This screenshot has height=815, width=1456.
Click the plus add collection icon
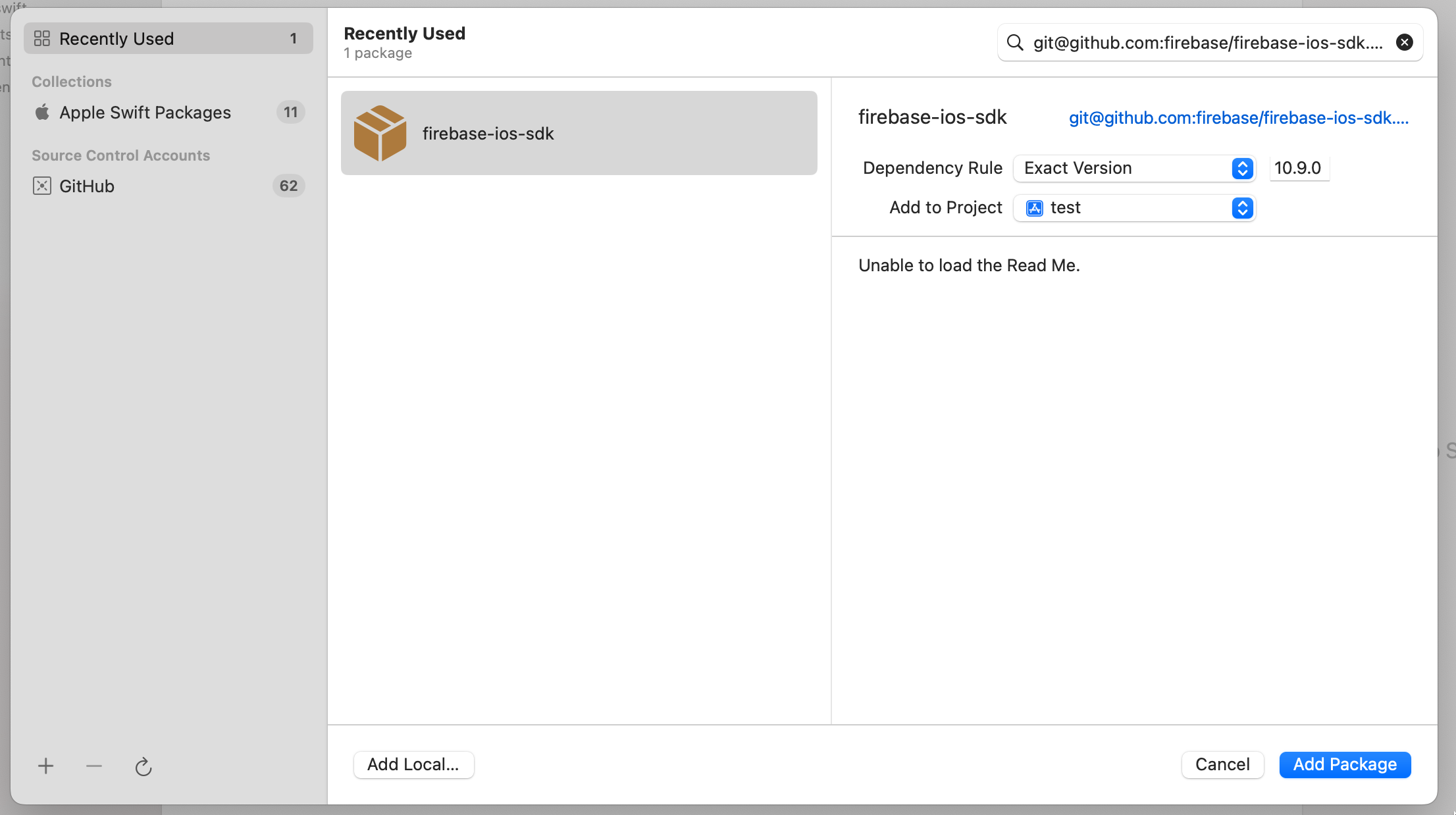[x=45, y=766]
